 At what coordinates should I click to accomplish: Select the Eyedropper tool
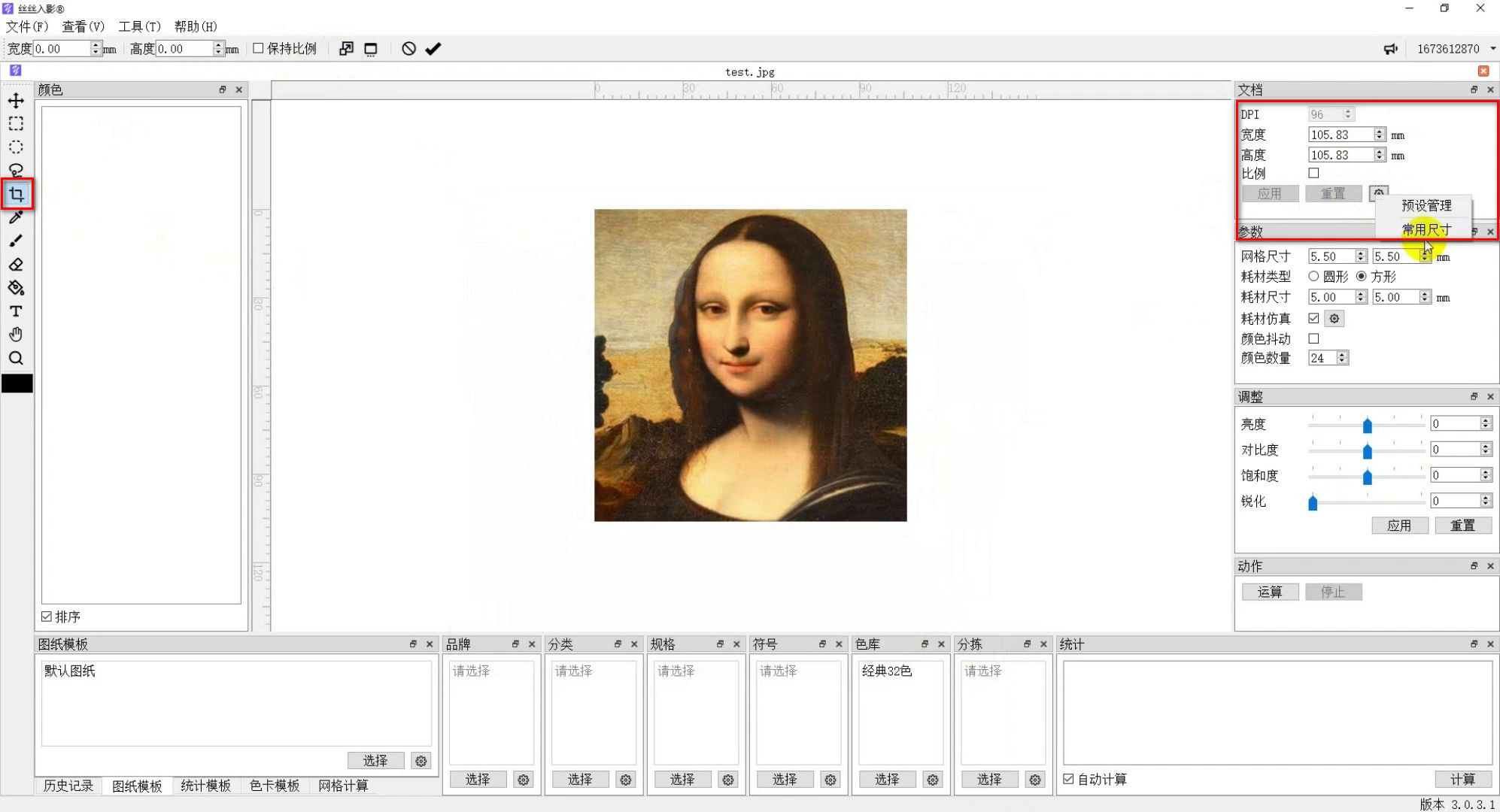[16, 217]
